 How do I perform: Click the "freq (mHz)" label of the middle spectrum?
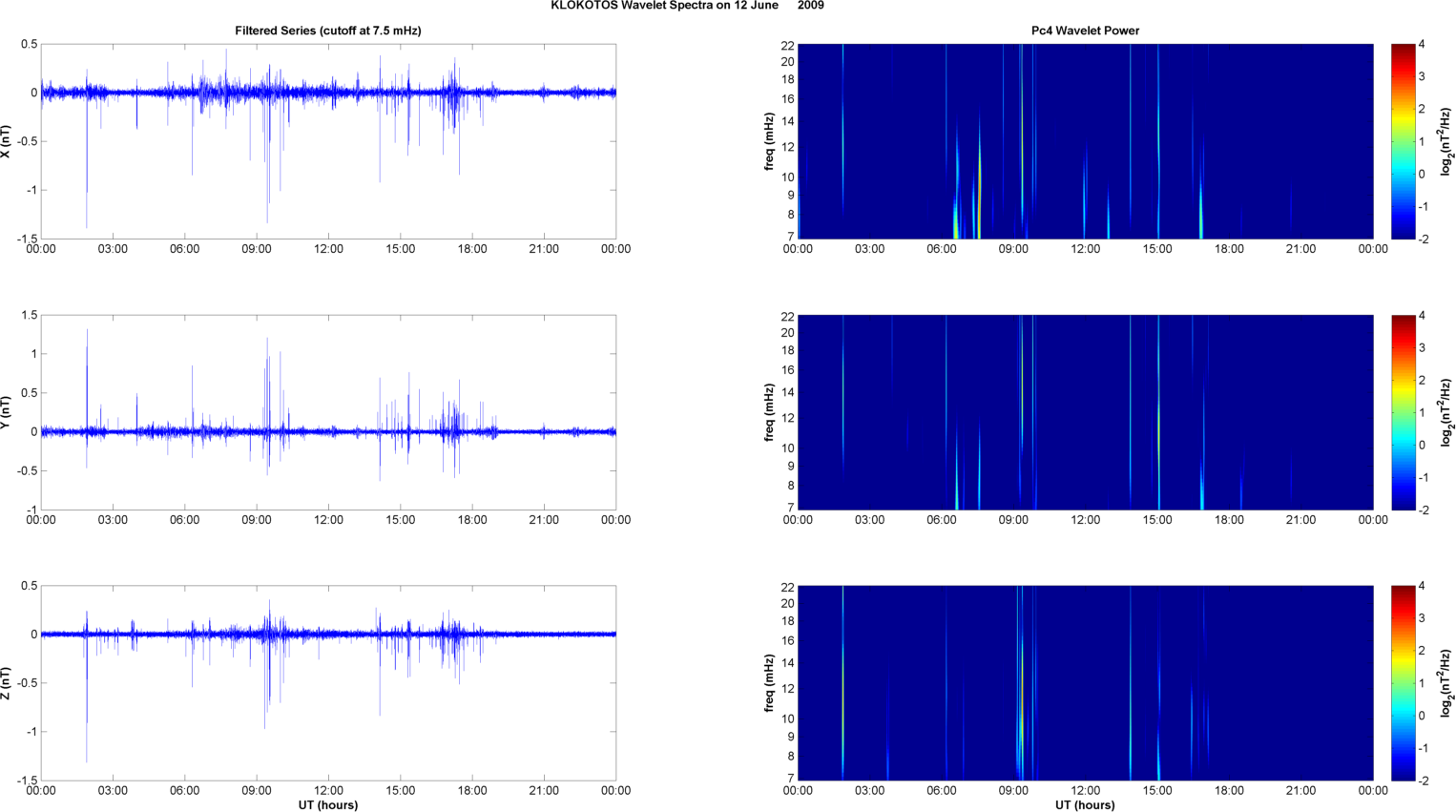coord(769,412)
